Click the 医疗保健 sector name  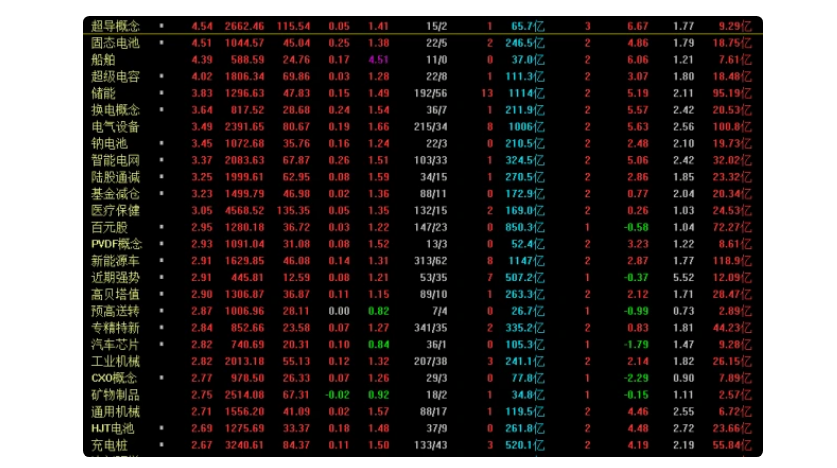click(115, 210)
